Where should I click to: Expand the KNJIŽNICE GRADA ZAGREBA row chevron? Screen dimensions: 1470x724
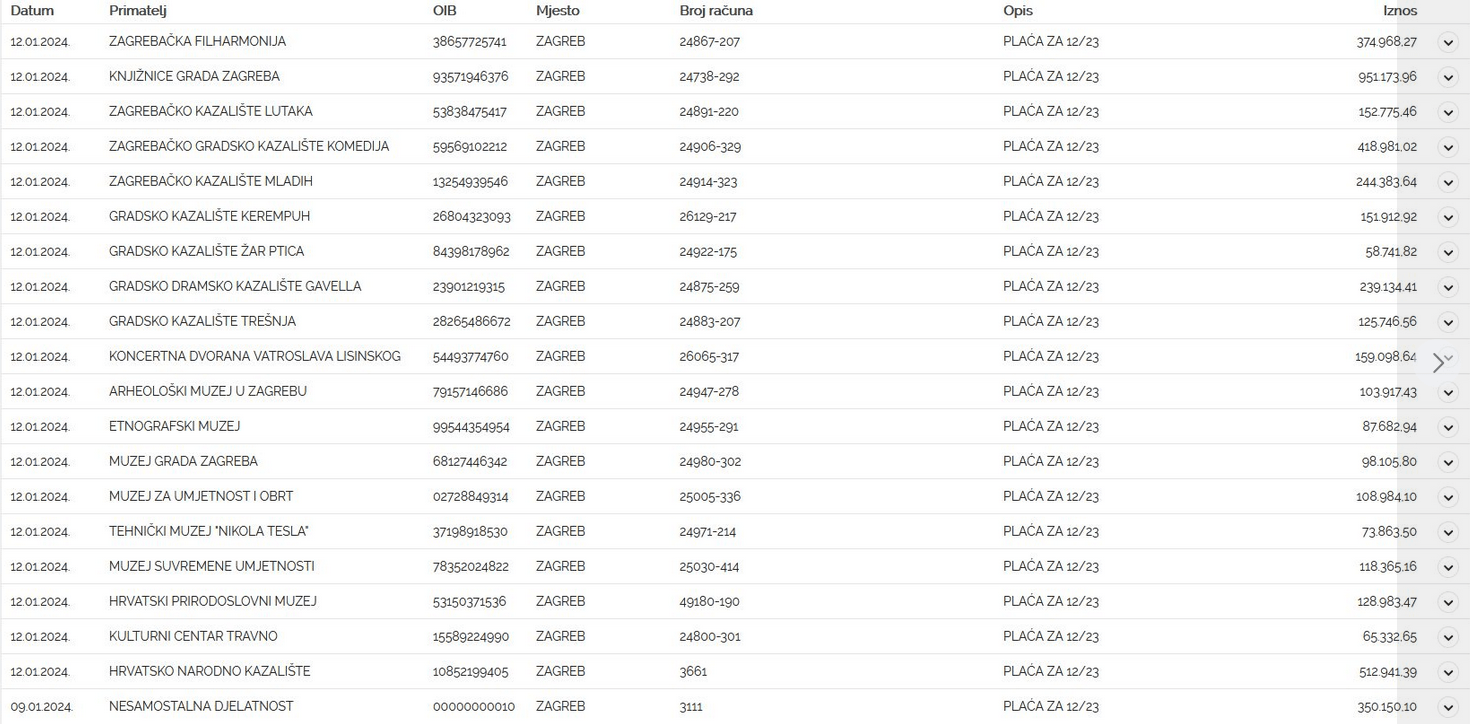coord(1447,77)
